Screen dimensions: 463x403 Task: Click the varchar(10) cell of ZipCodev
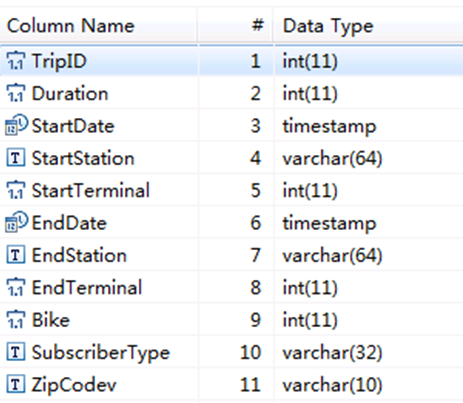coord(332,385)
